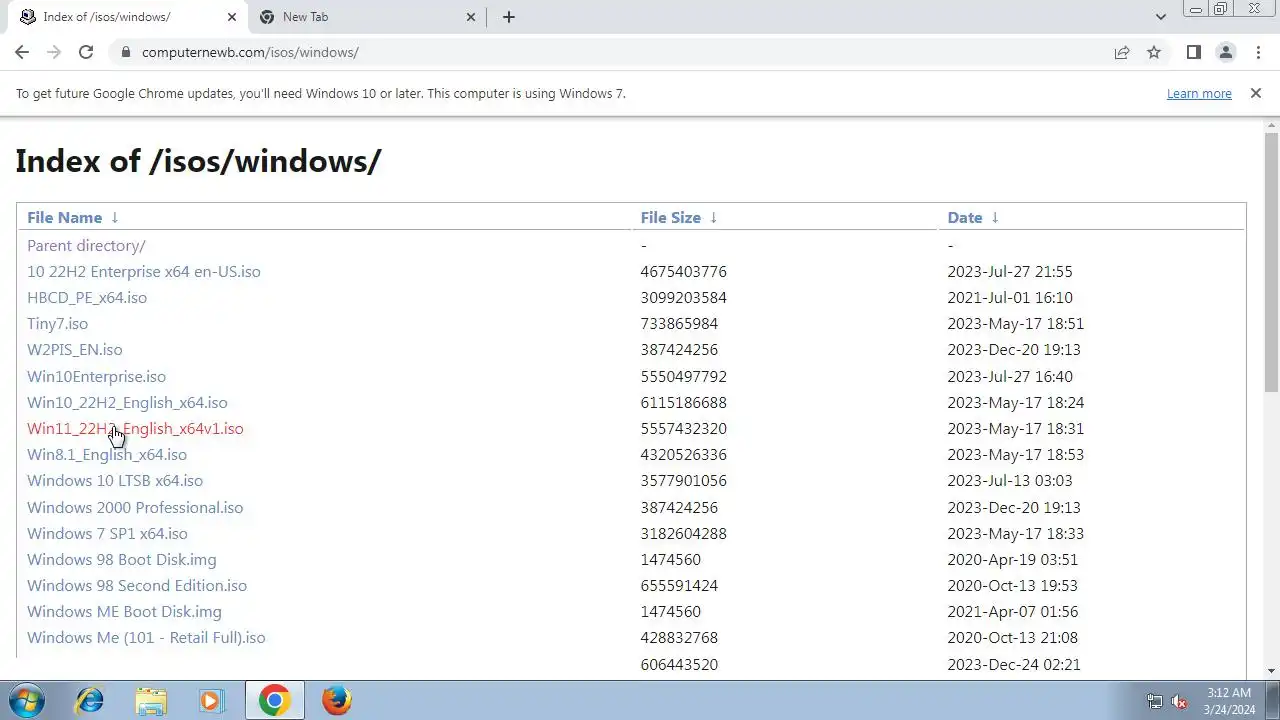Image resolution: width=1280 pixels, height=720 pixels.
Task: Download 10 22H2 Enterprise x64 en-US.iso
Action: pos(144,271)
